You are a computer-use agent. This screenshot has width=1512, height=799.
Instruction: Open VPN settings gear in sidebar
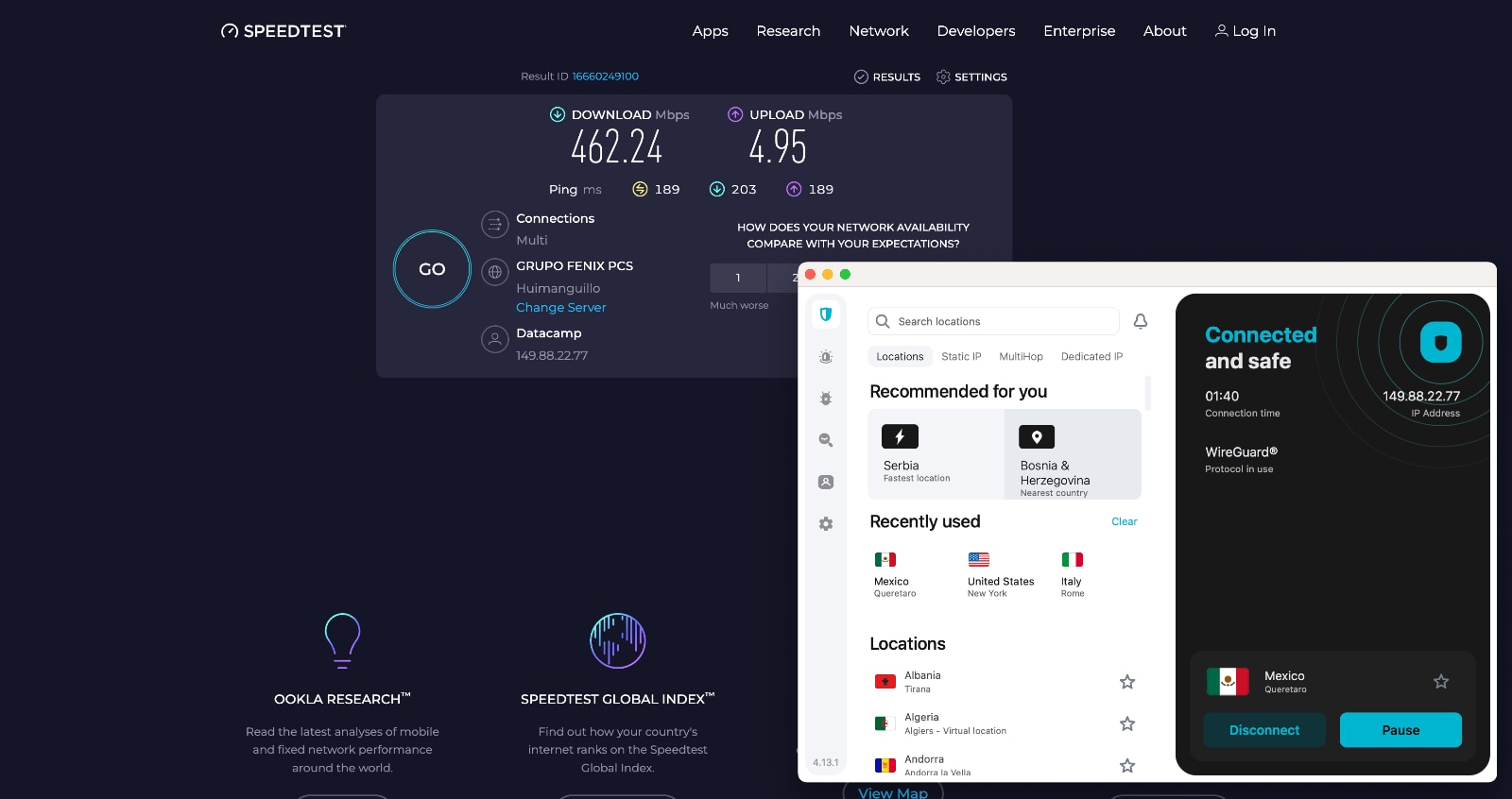tap(826, 524)
